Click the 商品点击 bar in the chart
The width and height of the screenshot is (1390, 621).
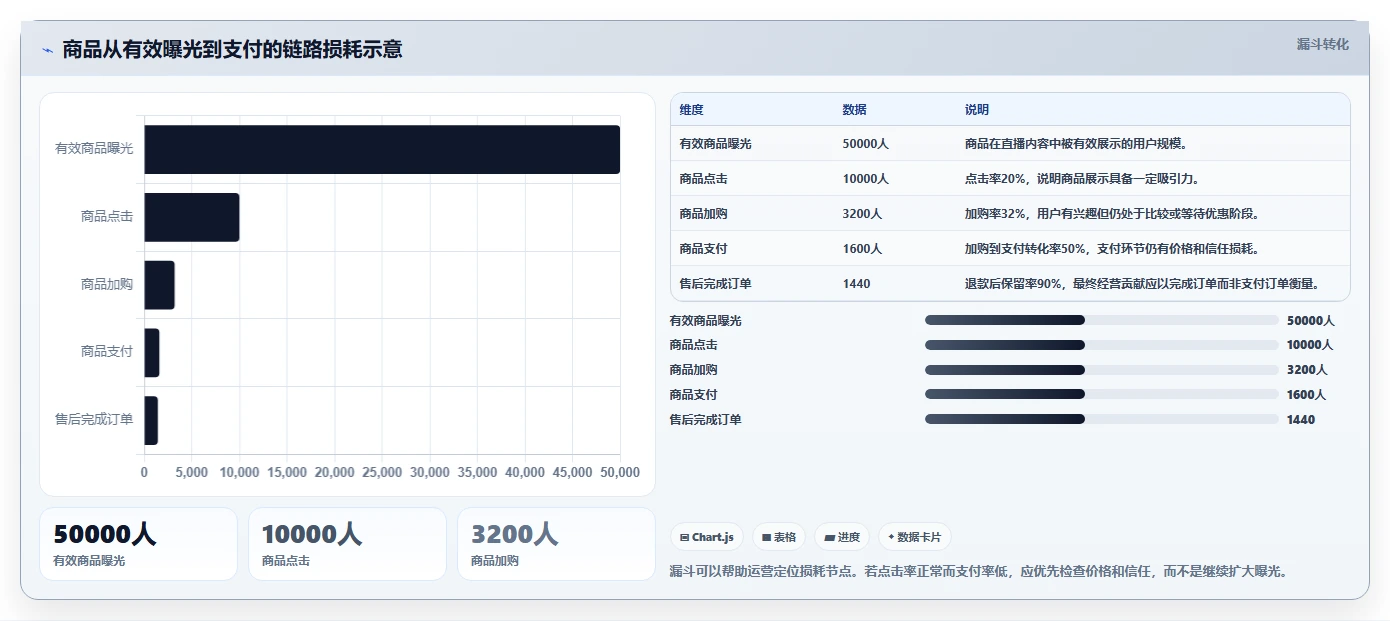click(x=192, y=217)
